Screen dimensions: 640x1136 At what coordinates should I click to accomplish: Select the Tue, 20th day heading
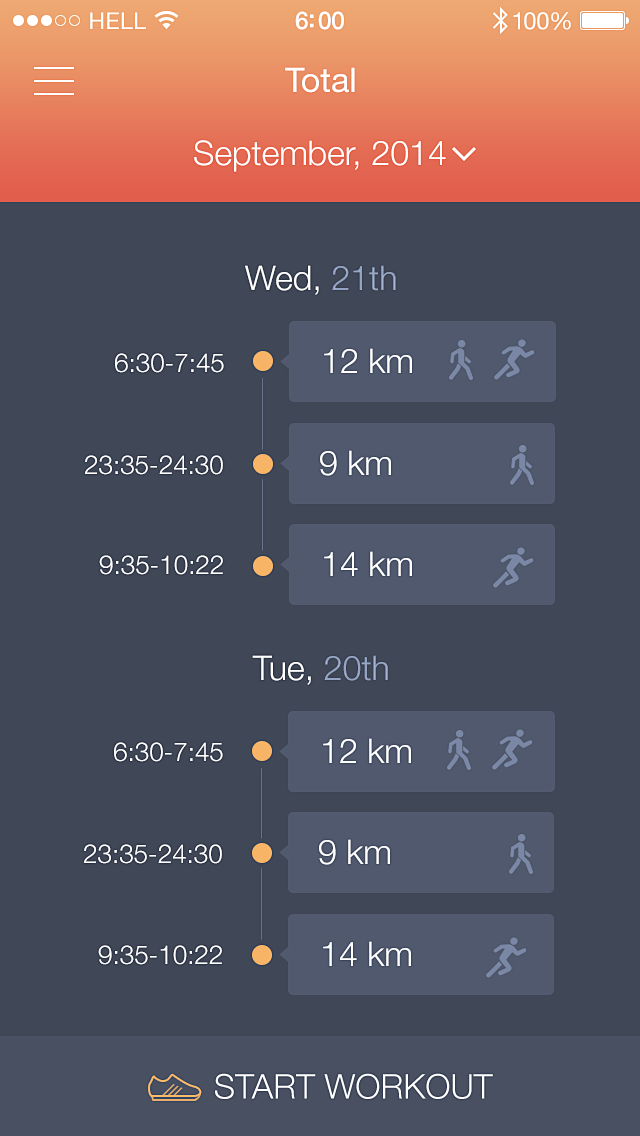tap(320, 668)
